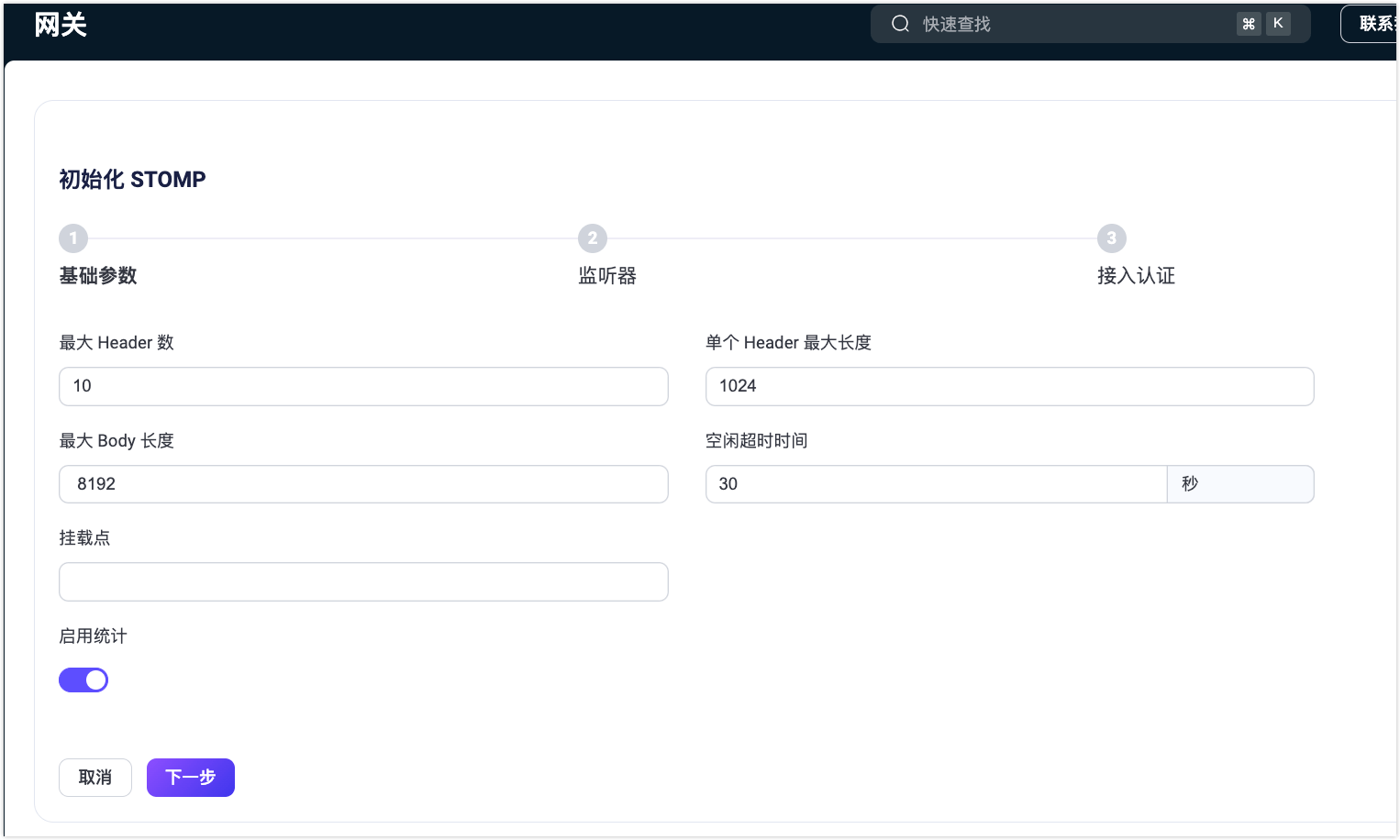The width and height of the screenshot is (1400, 840).
Task: Click the 最大 Header 数 input field
Action: 363,386
